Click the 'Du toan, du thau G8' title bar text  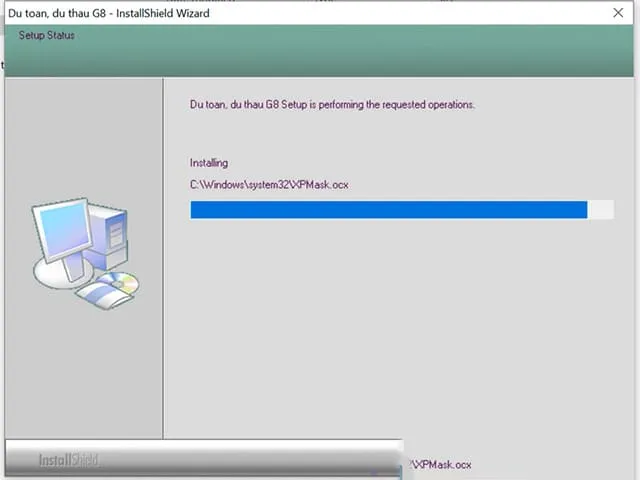[109, 13]
